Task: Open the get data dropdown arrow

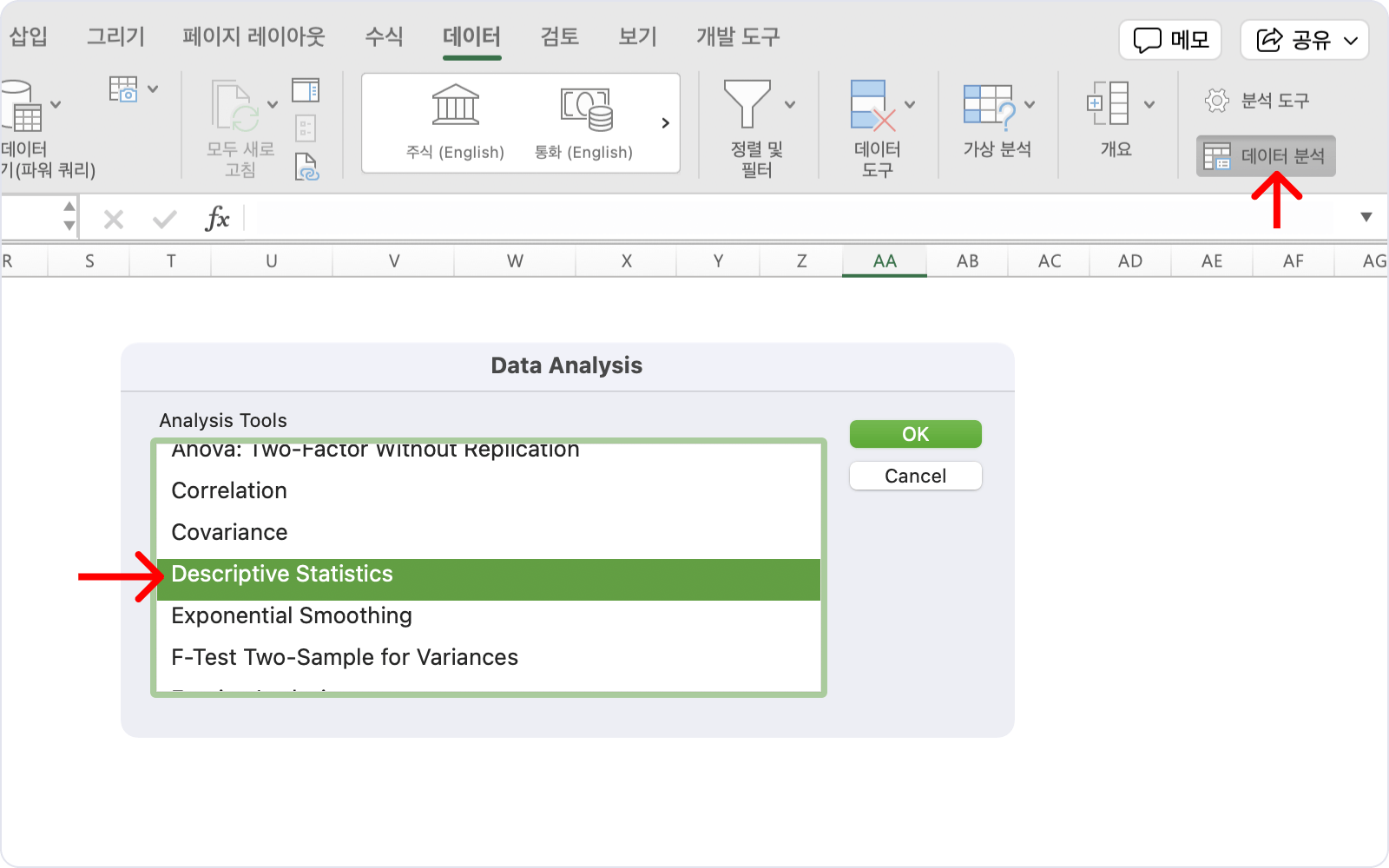Action: tap(56, 105)
